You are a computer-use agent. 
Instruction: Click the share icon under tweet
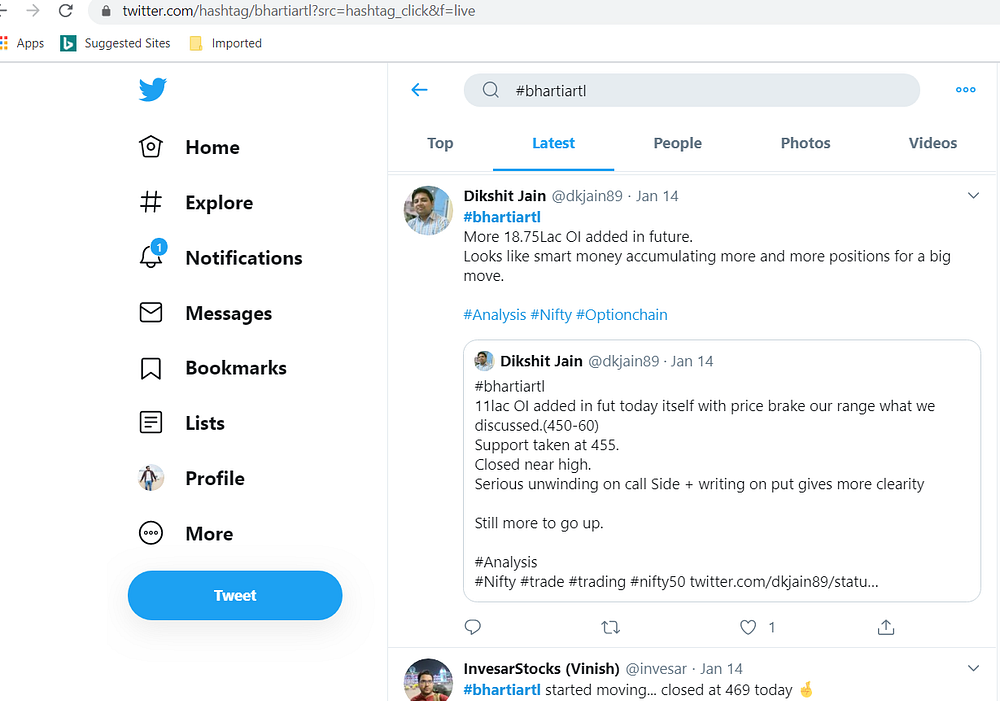click(885, 627)
